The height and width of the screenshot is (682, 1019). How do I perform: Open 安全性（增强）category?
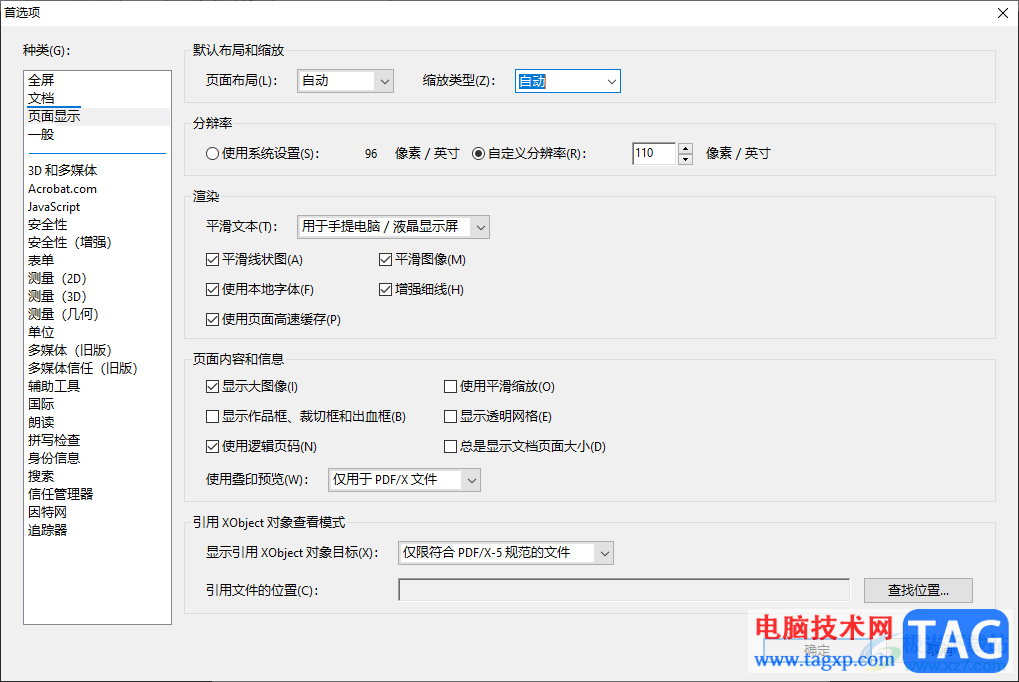[x=70, y=243]
